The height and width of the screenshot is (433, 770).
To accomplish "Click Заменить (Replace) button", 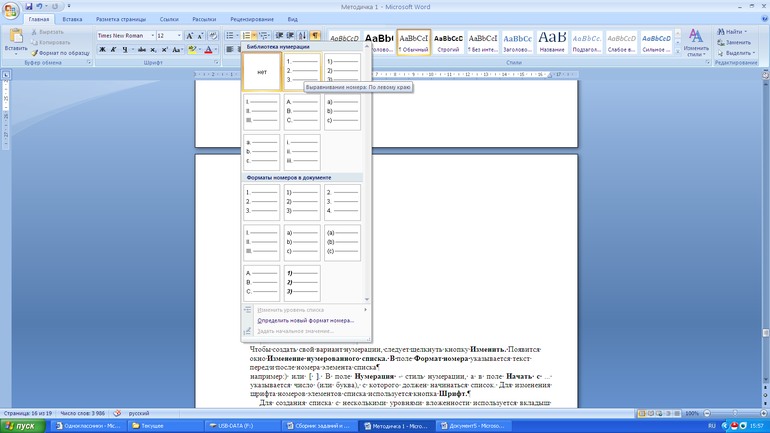I will [x=734, y=42].
